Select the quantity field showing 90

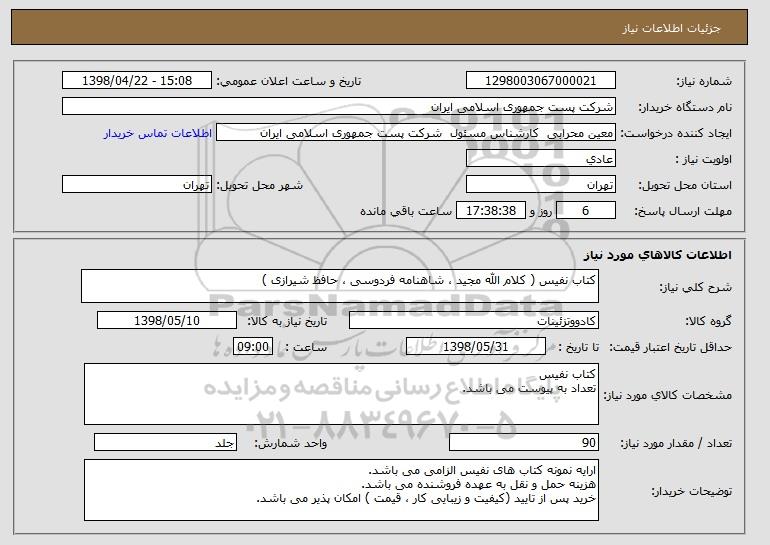[524, 442]
